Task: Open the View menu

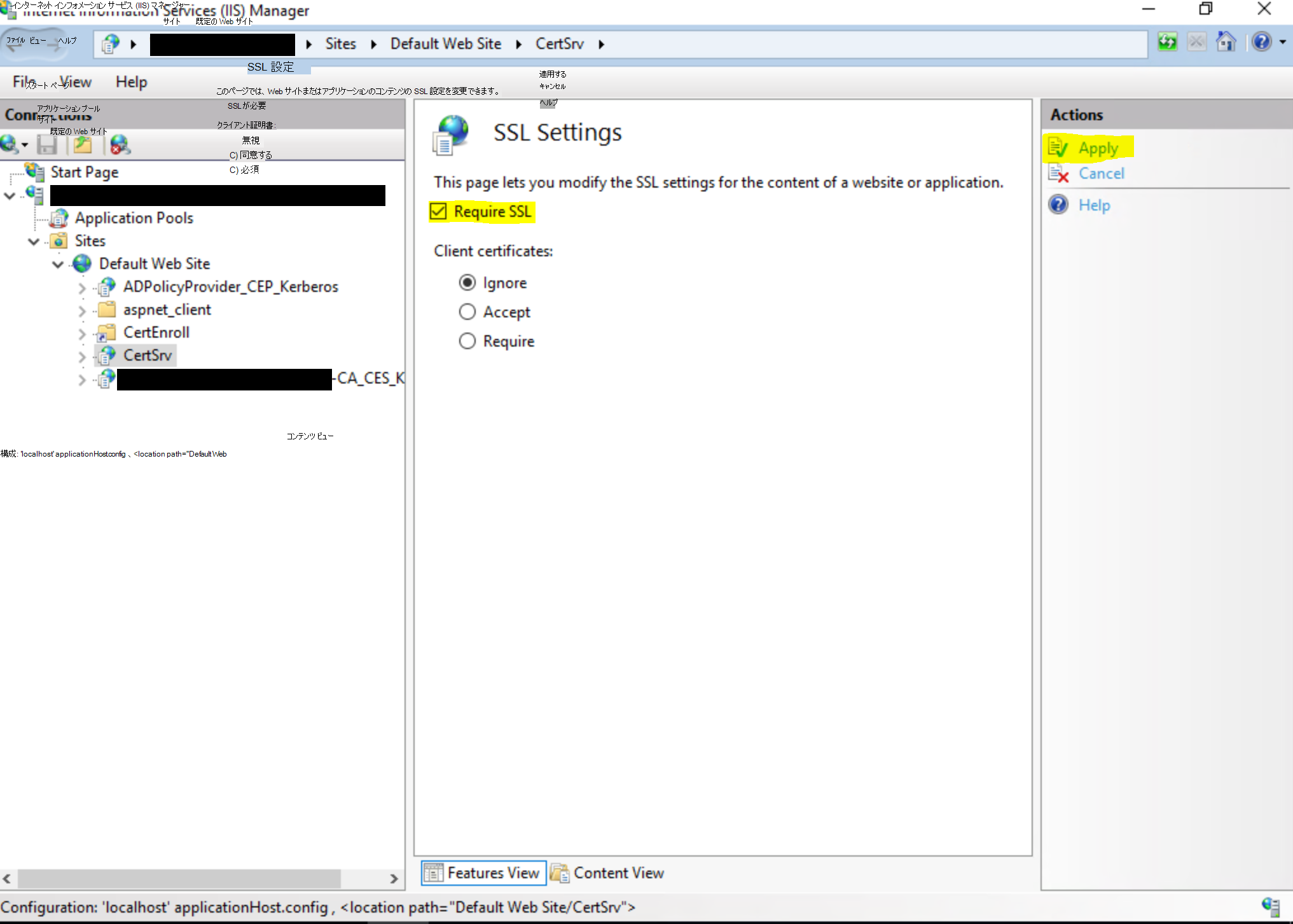Action: tap(76, 81)
